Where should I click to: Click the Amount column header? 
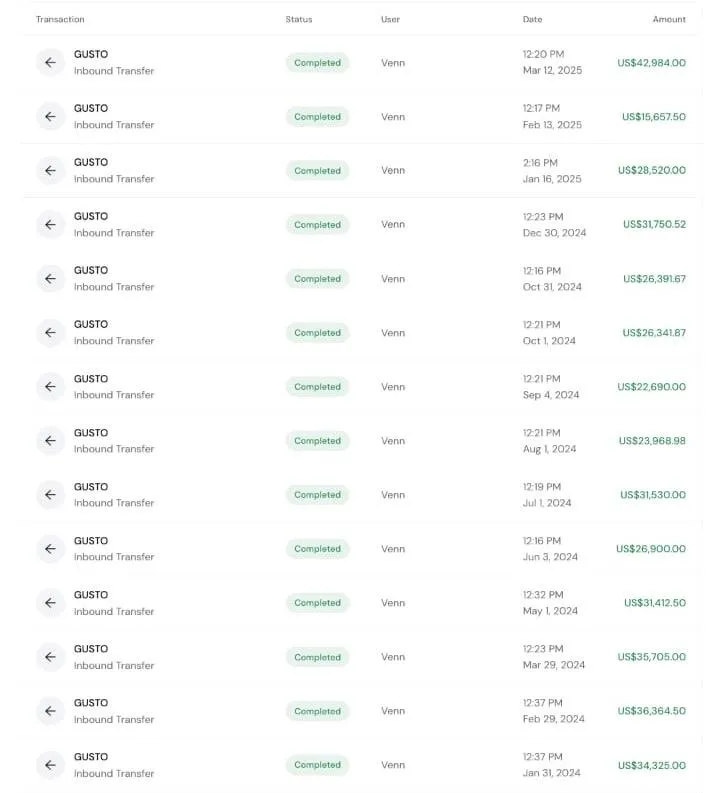[x=669, y=19]
